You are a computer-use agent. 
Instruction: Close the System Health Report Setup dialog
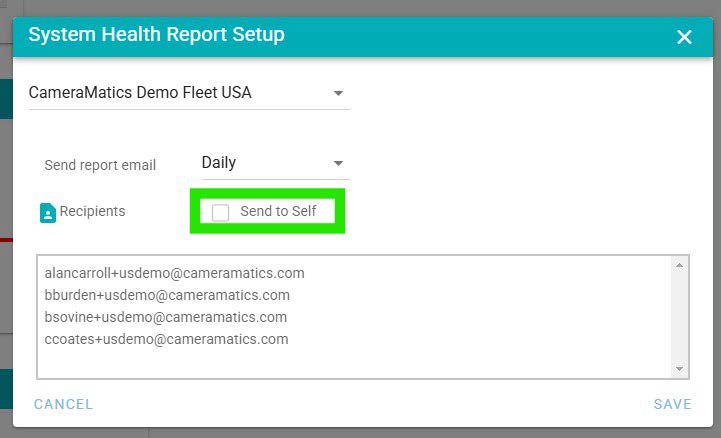pyautogui.click(x=684, y=37)
